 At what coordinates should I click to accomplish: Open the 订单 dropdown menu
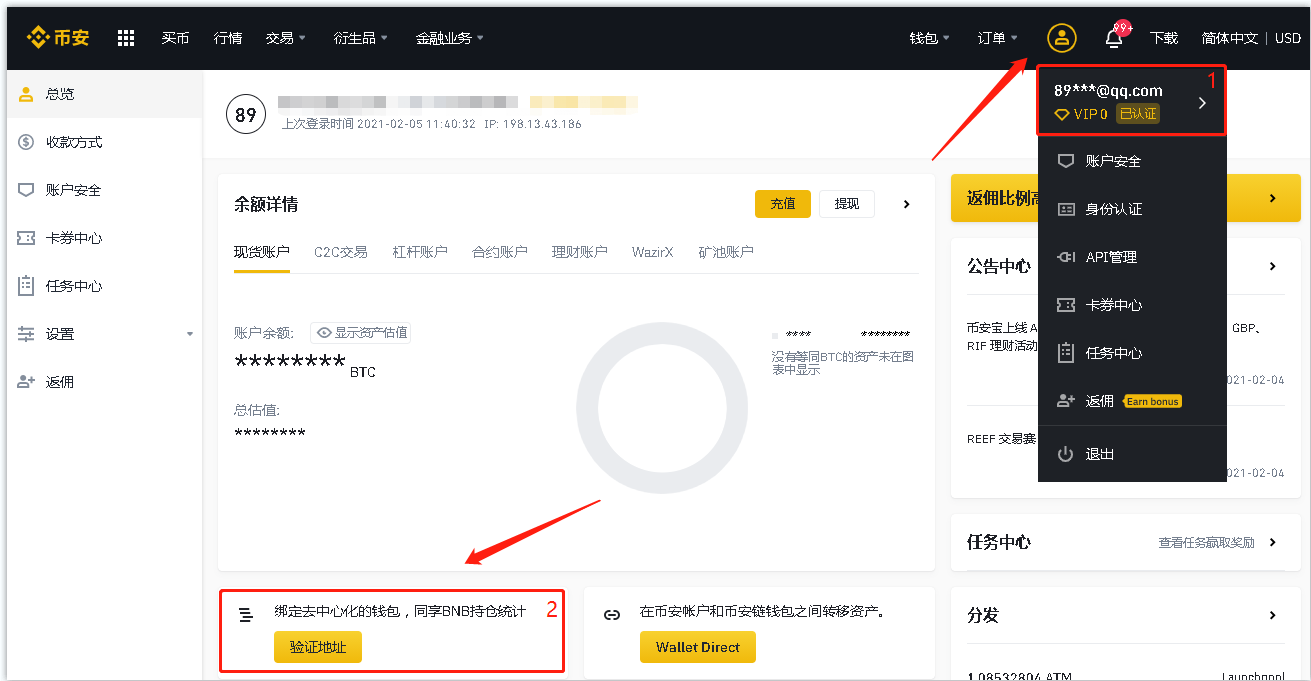[x=998, y=38]
